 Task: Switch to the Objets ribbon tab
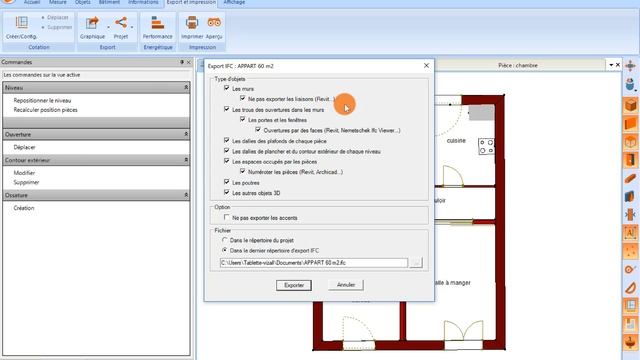tap(82, 2)
